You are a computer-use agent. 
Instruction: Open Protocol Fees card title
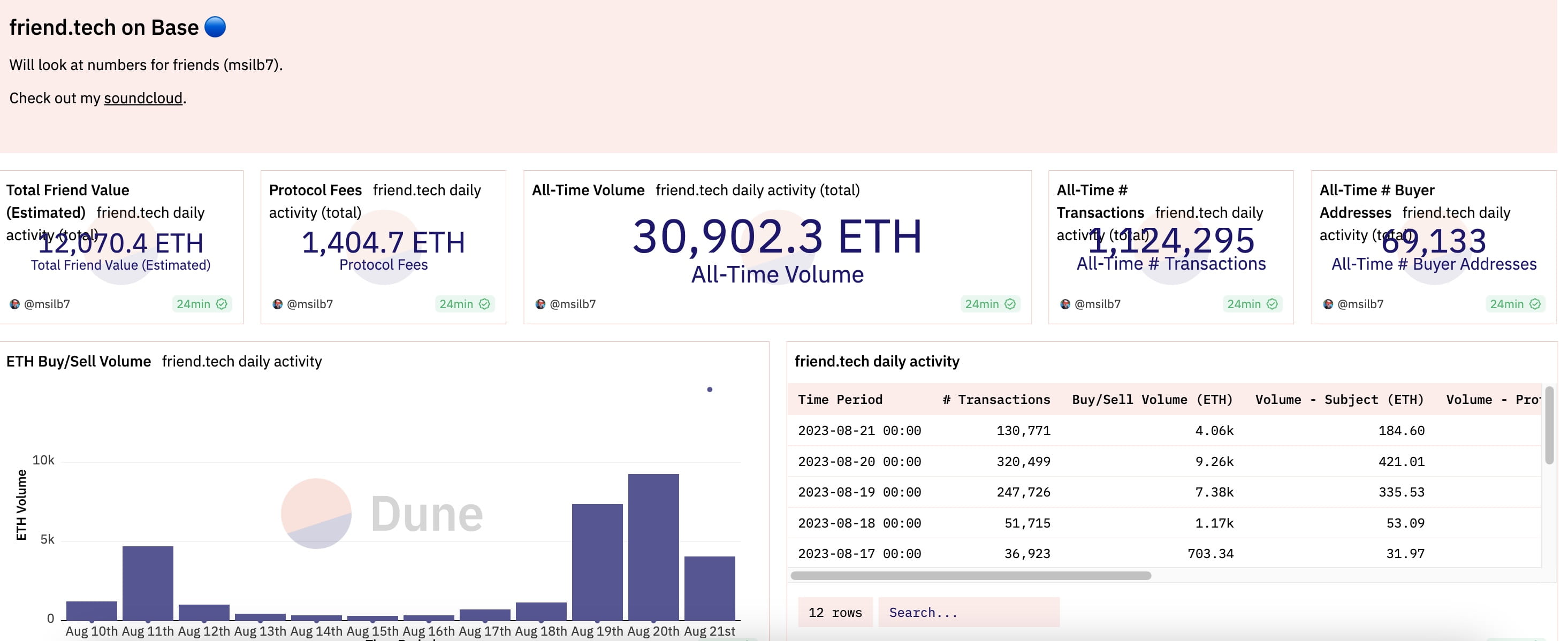(x=315, y=190)
